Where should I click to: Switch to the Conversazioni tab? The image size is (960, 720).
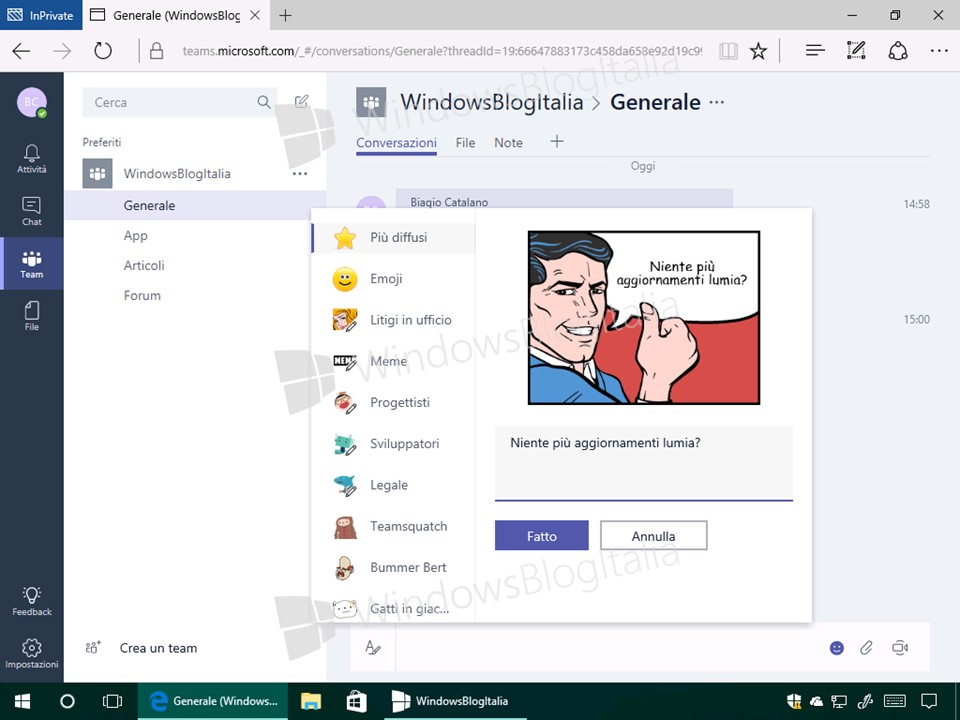[396, 143]
